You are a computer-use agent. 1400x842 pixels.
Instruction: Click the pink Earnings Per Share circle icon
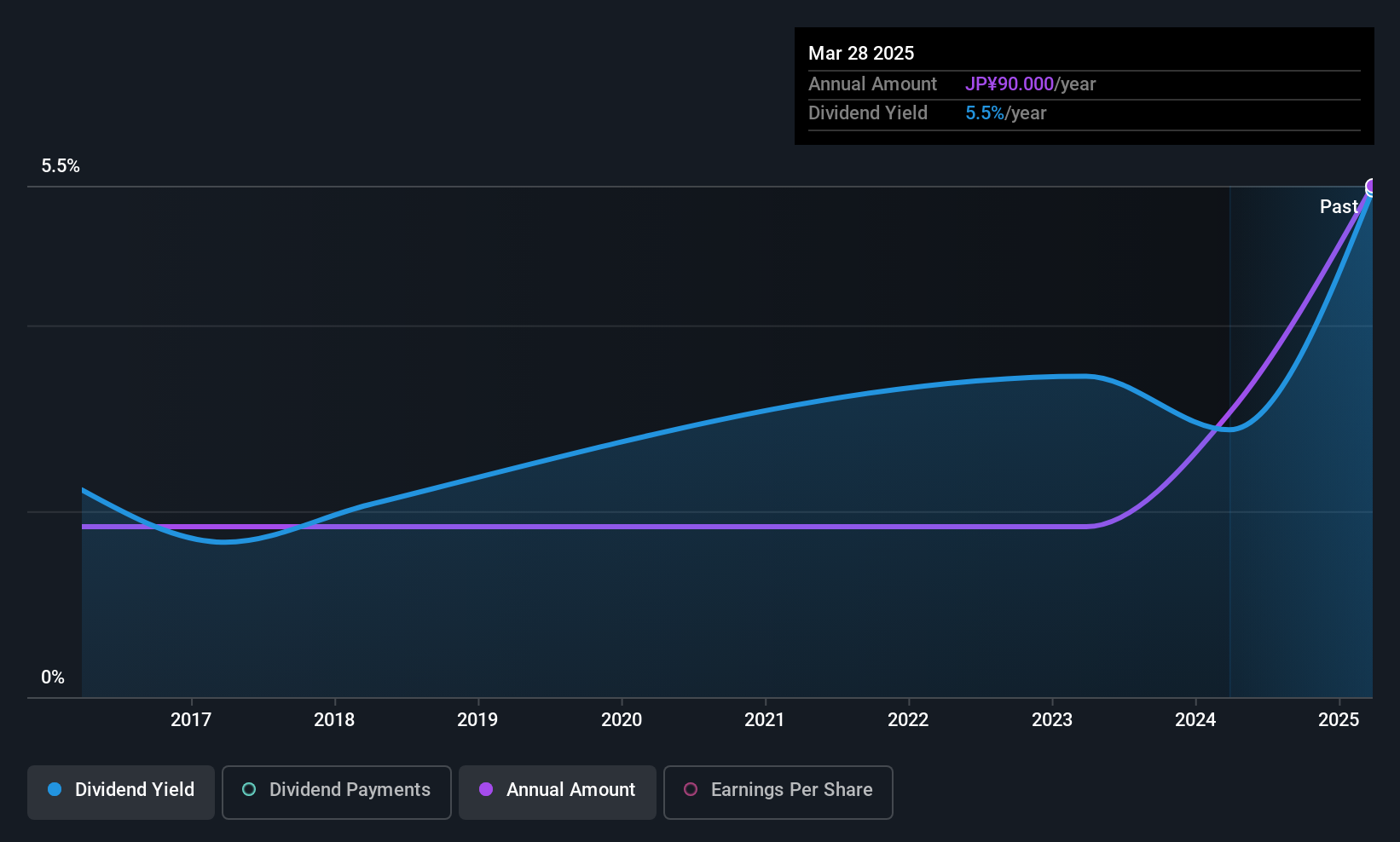tap(691, 789)
